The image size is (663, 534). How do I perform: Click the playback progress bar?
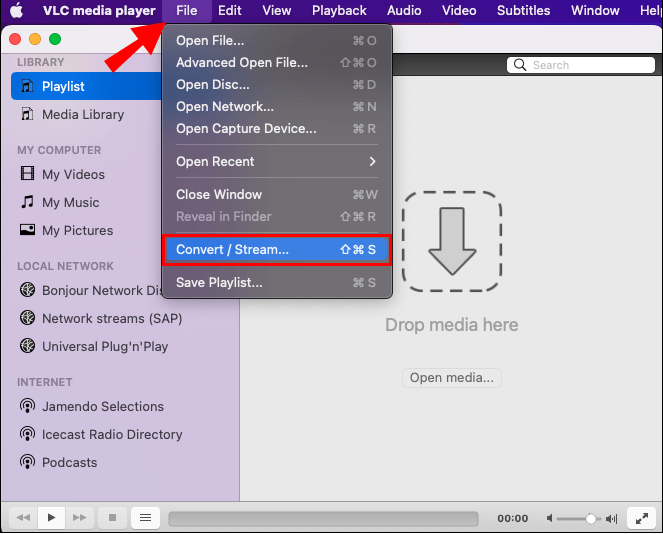[323, 518]
